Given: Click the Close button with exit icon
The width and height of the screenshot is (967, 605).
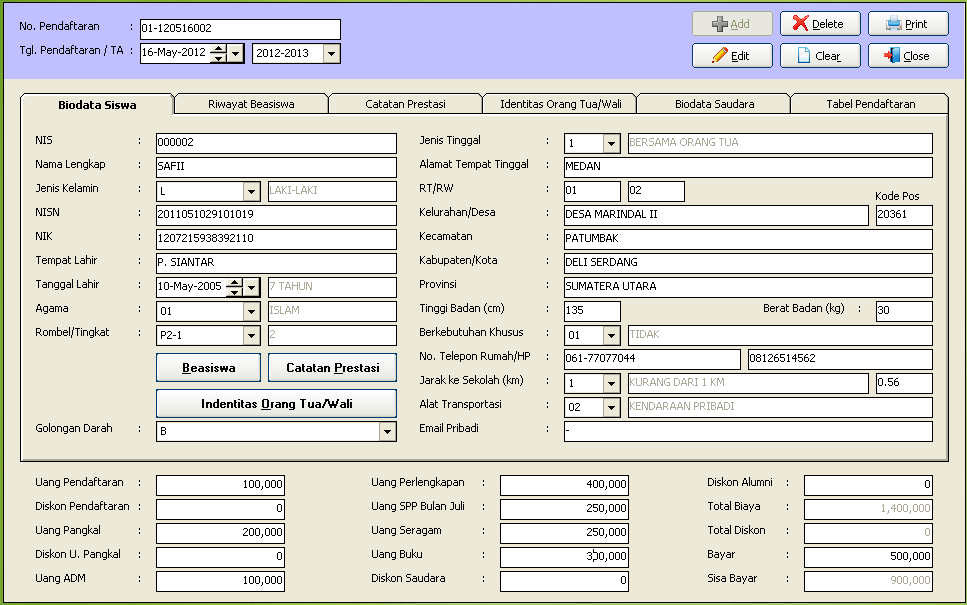Looking at the screenshot, I should click(x=907, y=56).
